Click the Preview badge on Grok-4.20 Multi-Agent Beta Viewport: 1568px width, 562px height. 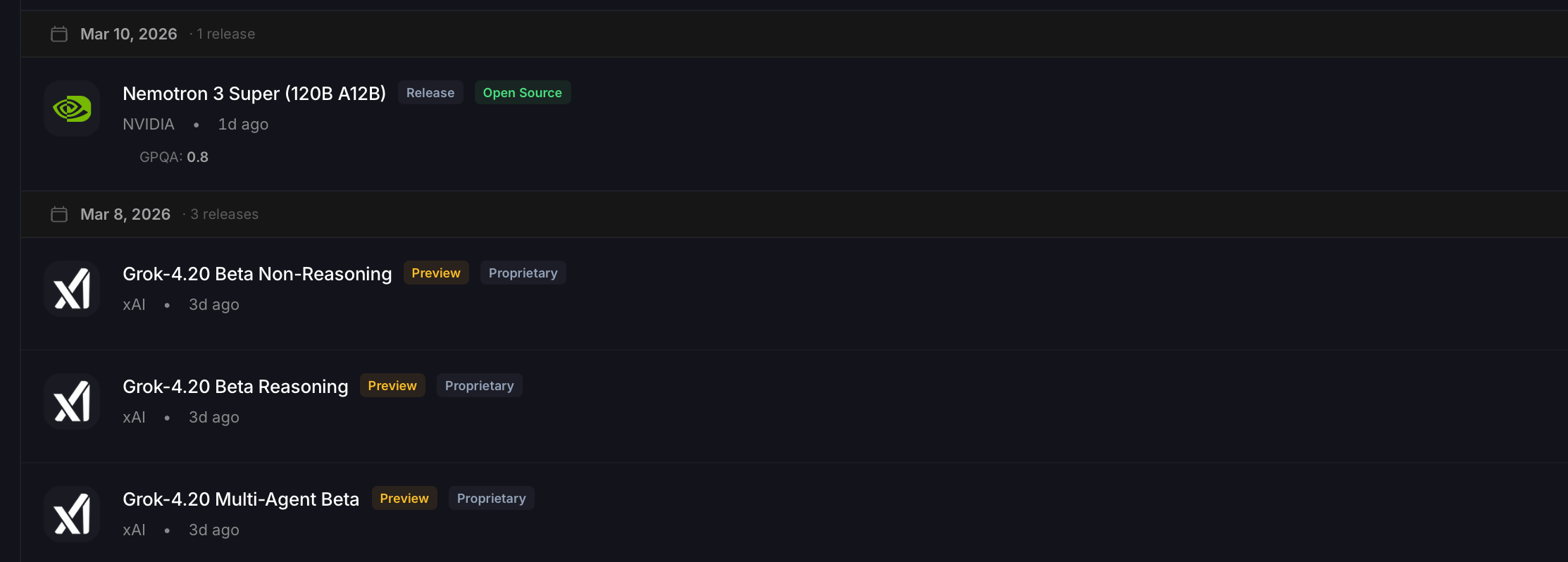tap(404, 499)
